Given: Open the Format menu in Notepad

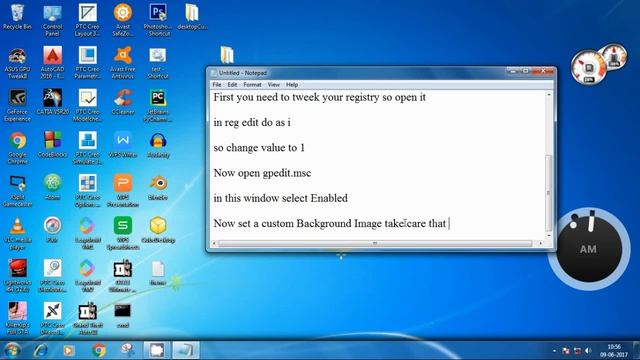Looking at the screenshot, I should [252, 84].
